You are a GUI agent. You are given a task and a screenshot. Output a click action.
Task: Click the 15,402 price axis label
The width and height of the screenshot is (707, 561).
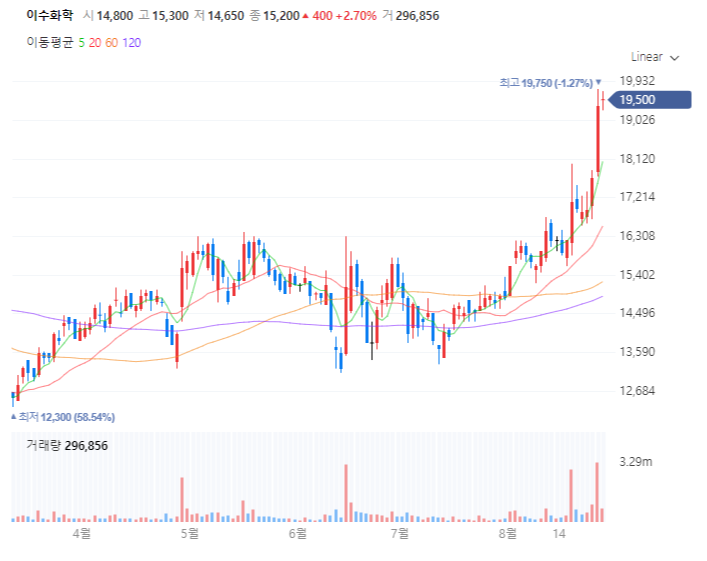(x=637, y=274)
